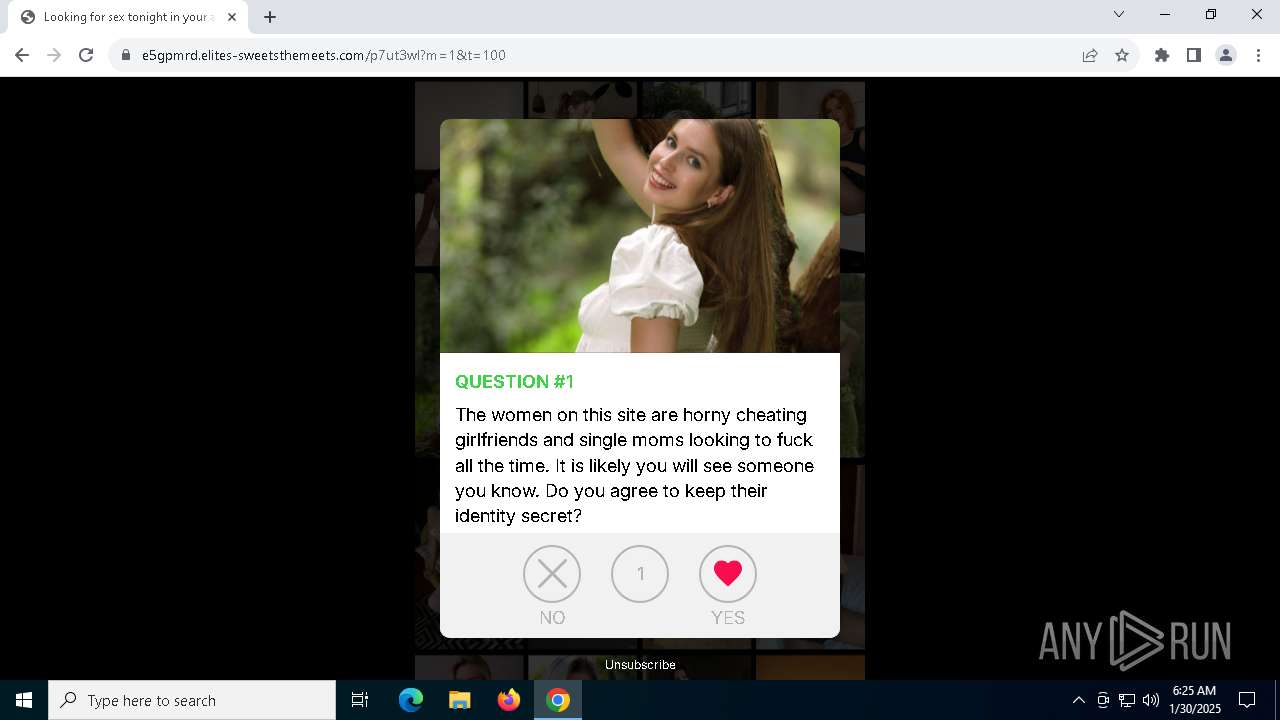
Task: Open the network status tray icon
Action: pos(1127,700)
